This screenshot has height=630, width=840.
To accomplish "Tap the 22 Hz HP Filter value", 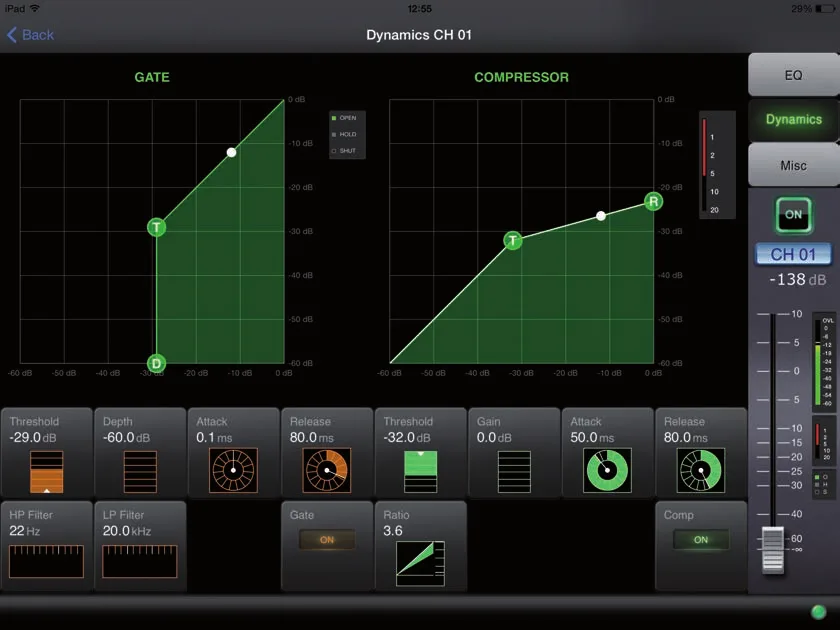I will coord(25,531).
